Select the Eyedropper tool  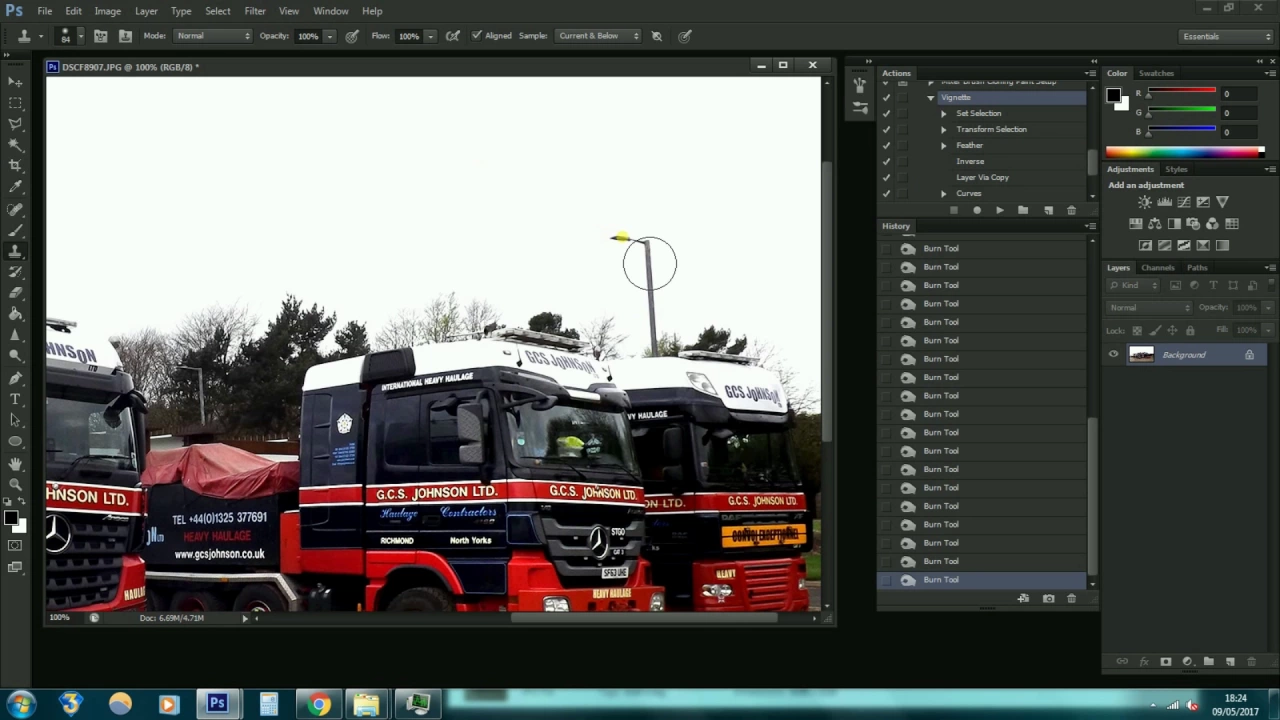click(x=15, y=187)
